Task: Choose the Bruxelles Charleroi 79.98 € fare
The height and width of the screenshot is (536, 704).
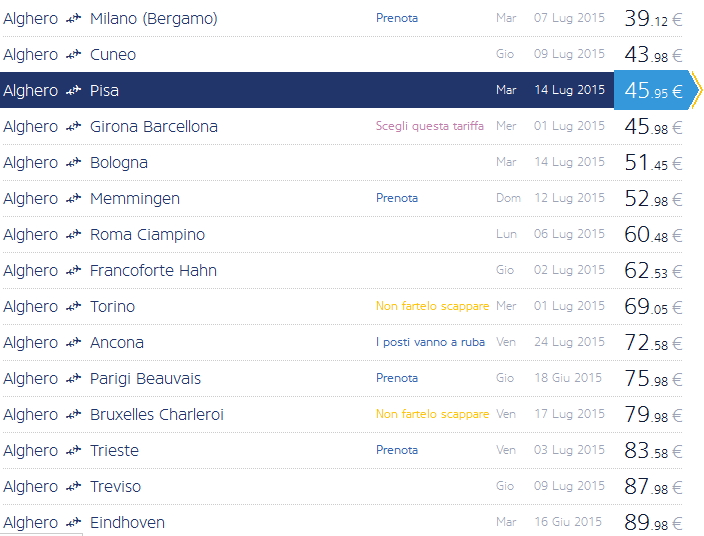Action: click(652, 415)
